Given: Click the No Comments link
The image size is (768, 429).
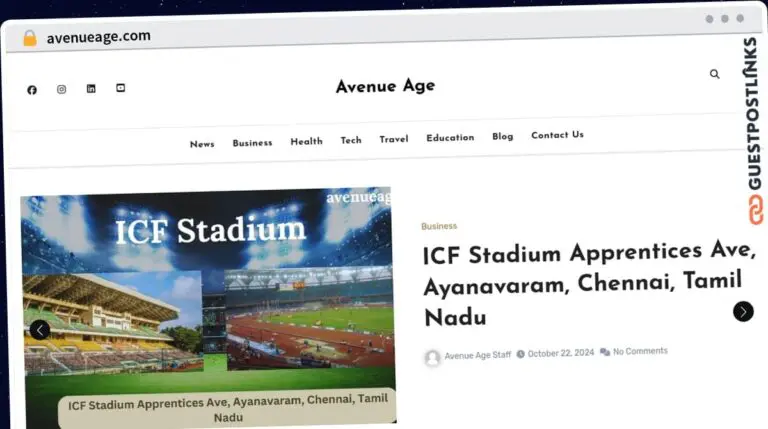Looking at the screenshot, I should click(639, 351).
